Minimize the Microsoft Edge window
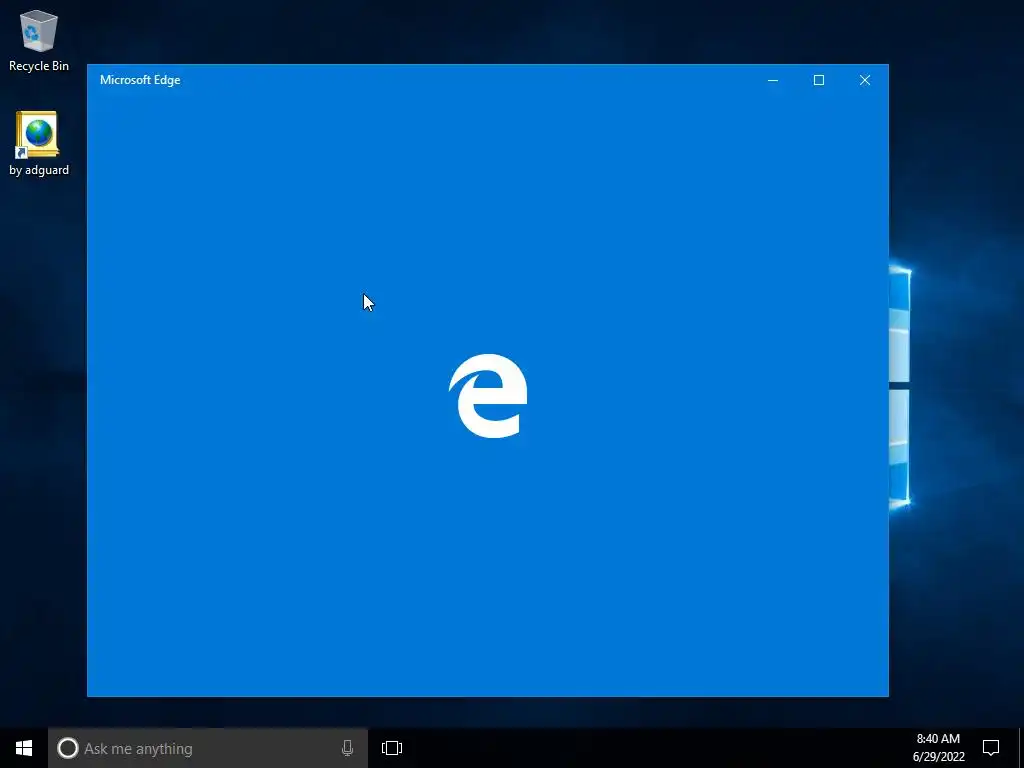 coord(773,80)
